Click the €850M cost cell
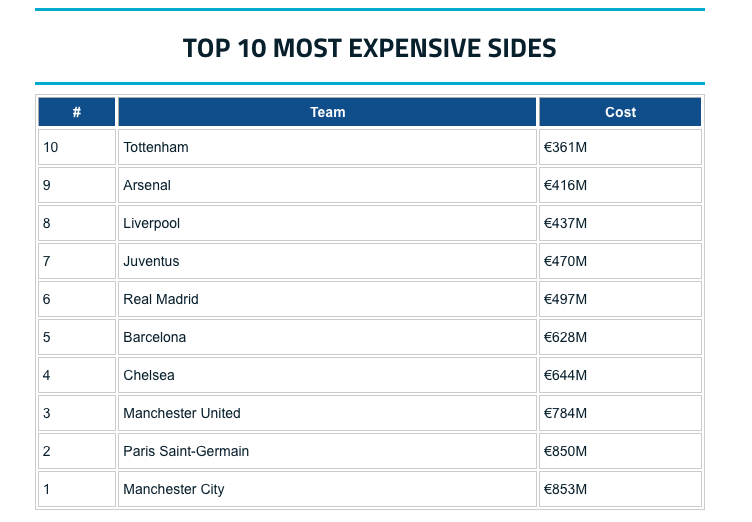 point(565,451)
